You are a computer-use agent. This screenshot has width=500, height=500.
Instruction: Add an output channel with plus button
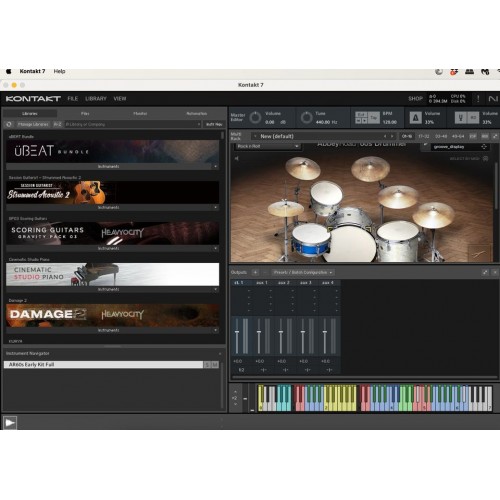click(x=255, y=272)
